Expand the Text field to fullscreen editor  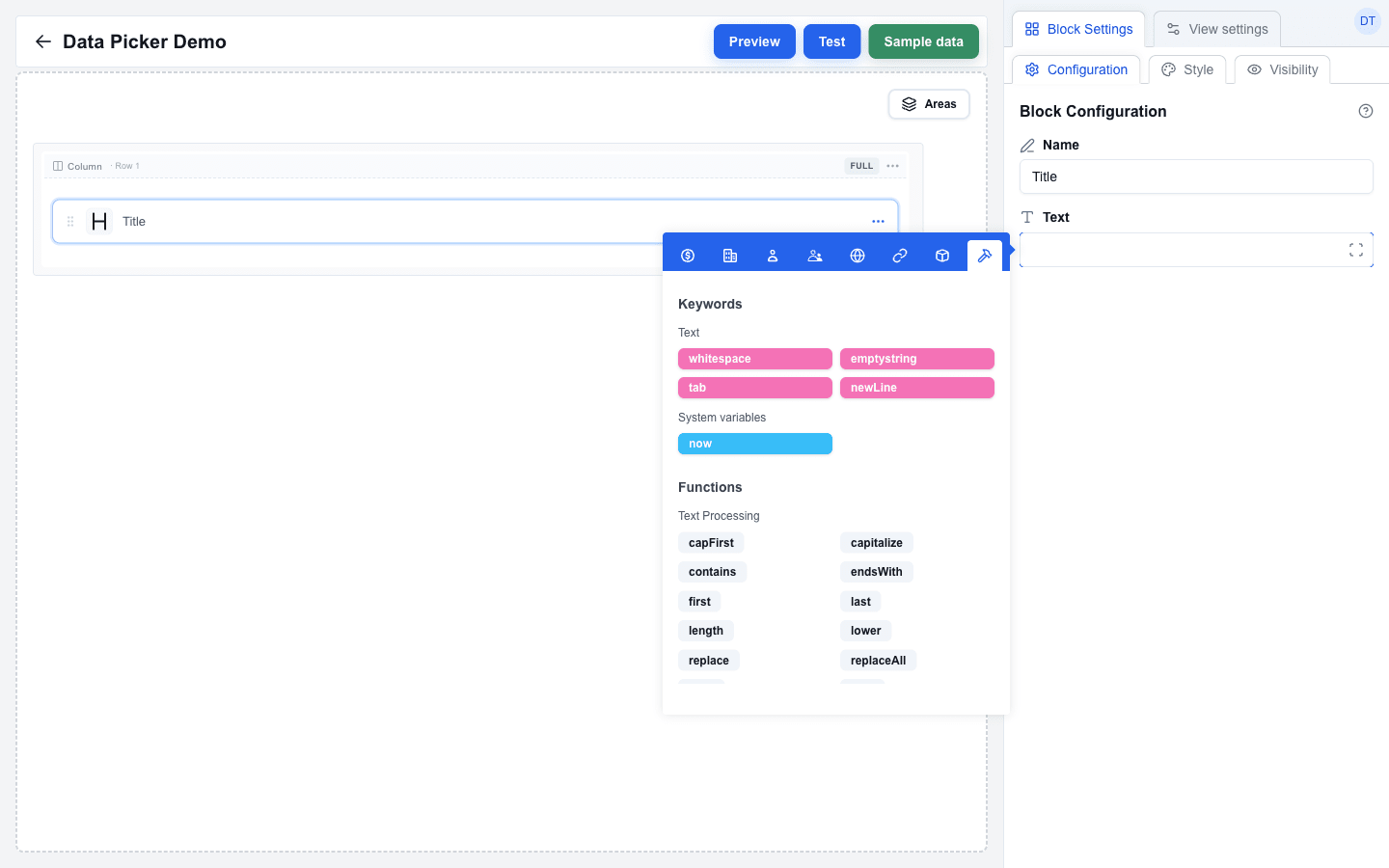tap(1356, 250)
